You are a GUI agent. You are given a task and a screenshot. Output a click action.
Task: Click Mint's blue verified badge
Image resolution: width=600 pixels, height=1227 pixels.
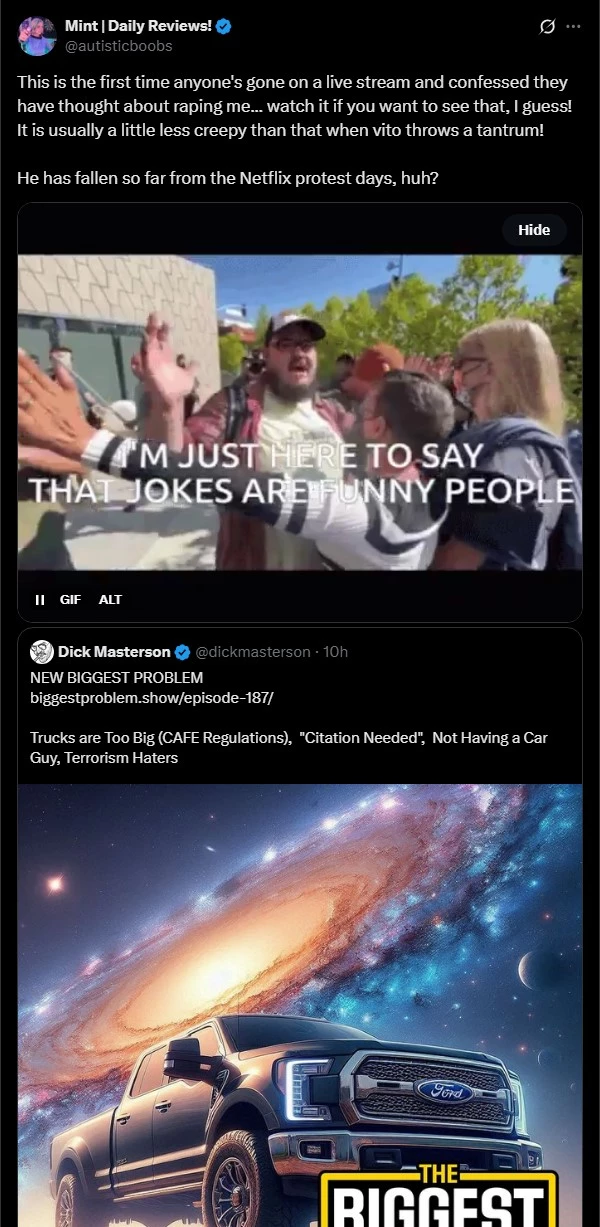(x=224, y=27)
